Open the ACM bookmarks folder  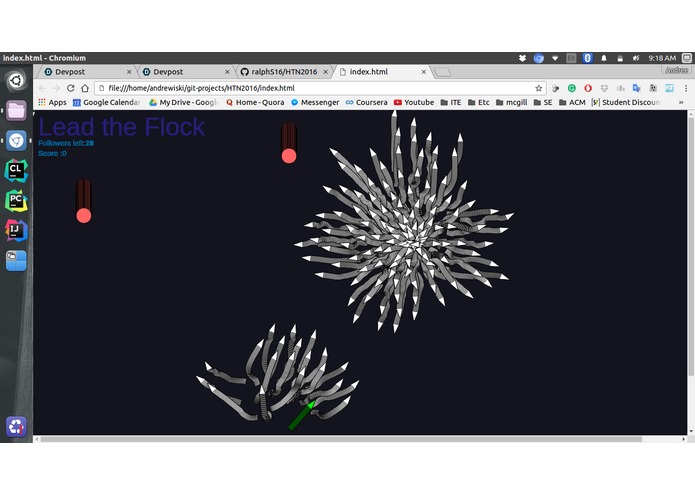572,102
